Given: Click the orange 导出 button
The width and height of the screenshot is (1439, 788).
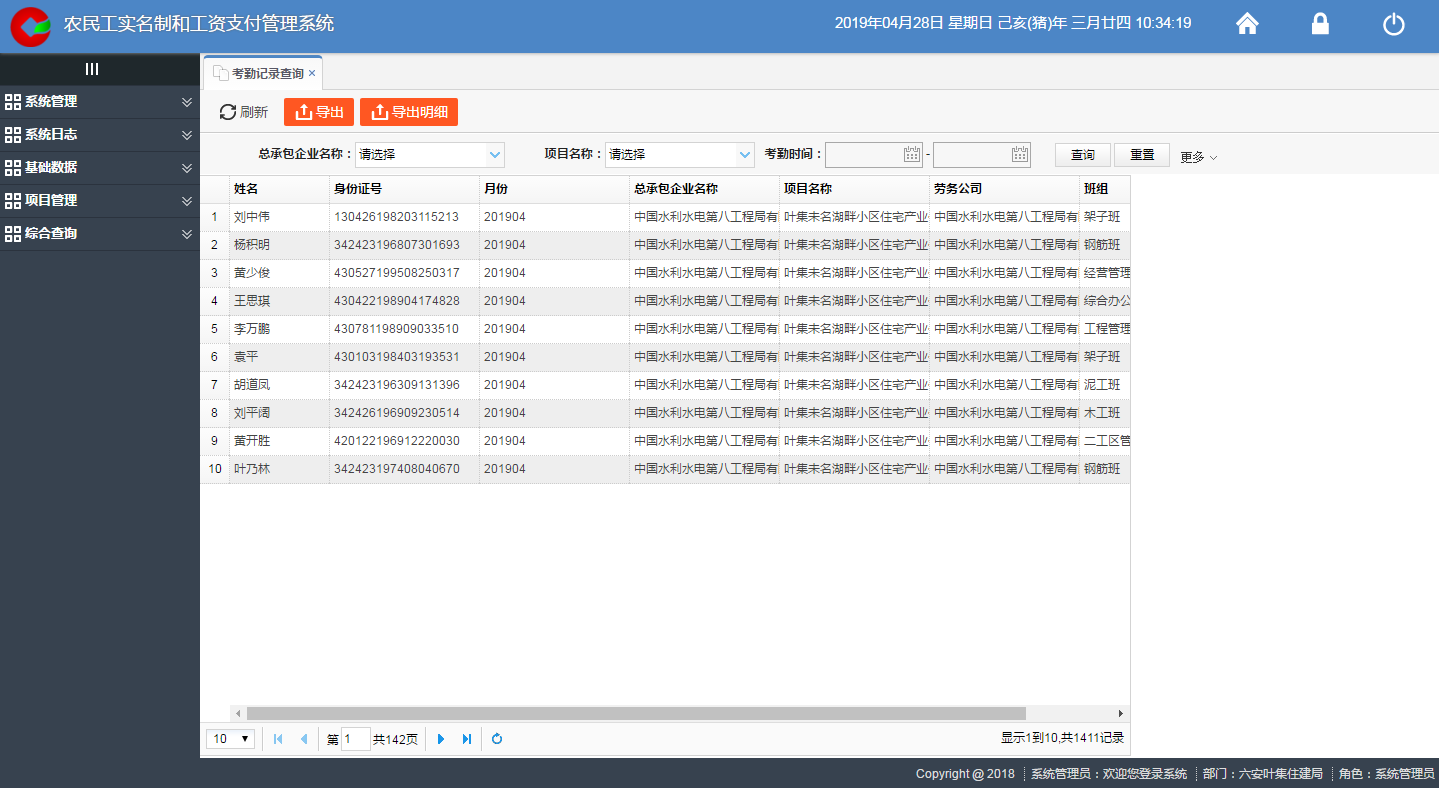Looking at the screenshot, I should pyautogui.click(x=319, y=112).
